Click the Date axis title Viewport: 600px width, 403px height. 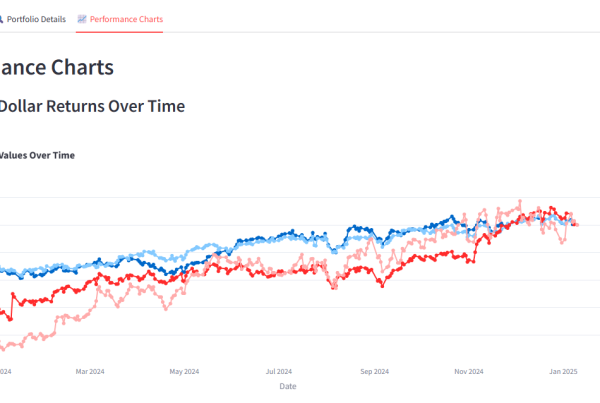pos(287,386)
